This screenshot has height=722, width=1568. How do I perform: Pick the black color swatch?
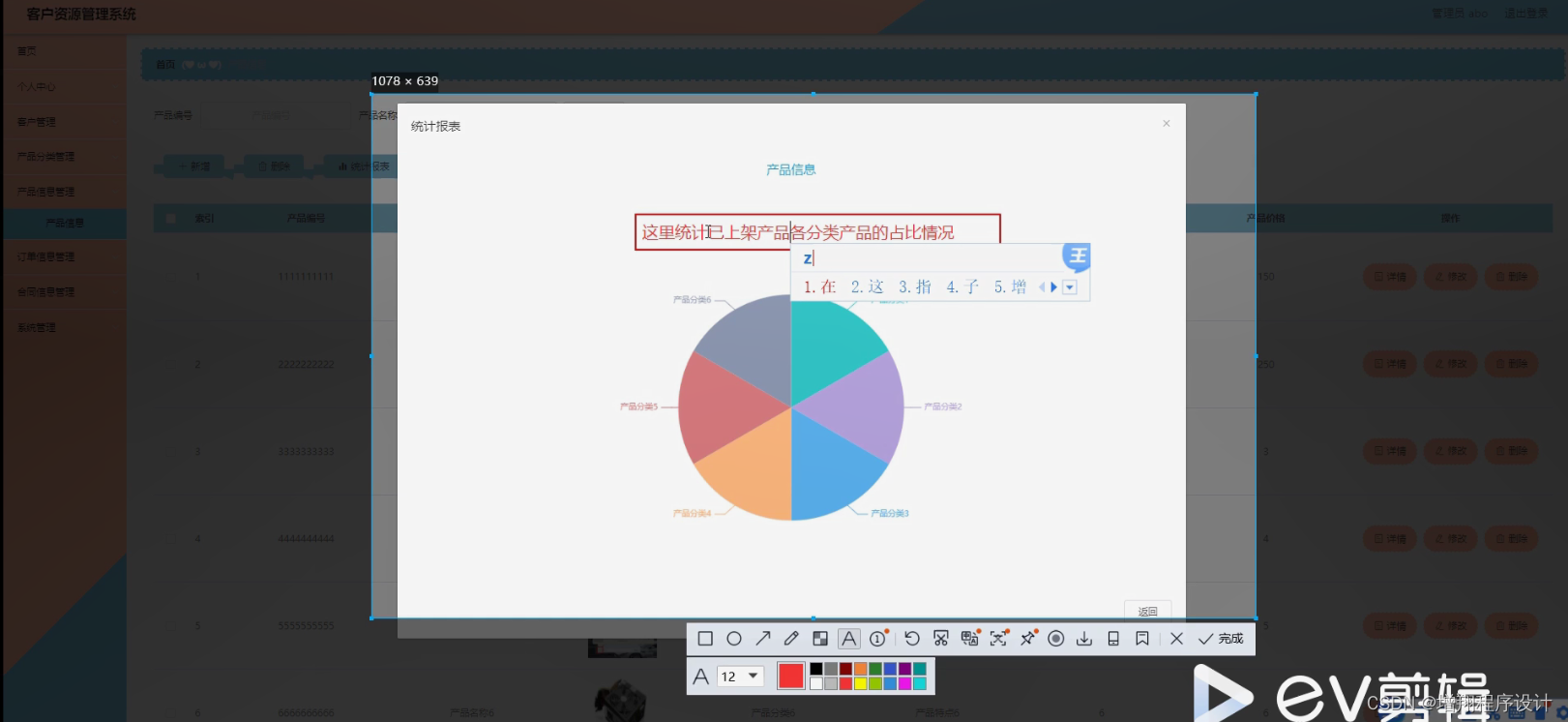pos(816,669)
